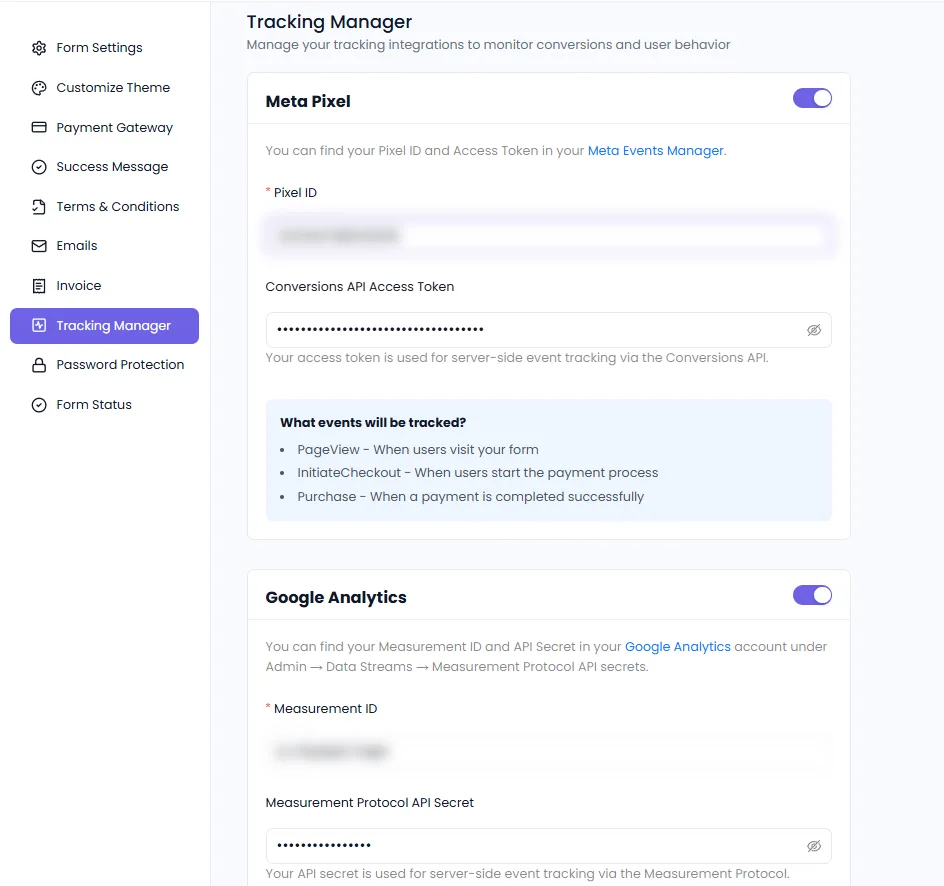
Task: Click the 'Tracking Manager' page heading
Action: click(x=329, y=22)
